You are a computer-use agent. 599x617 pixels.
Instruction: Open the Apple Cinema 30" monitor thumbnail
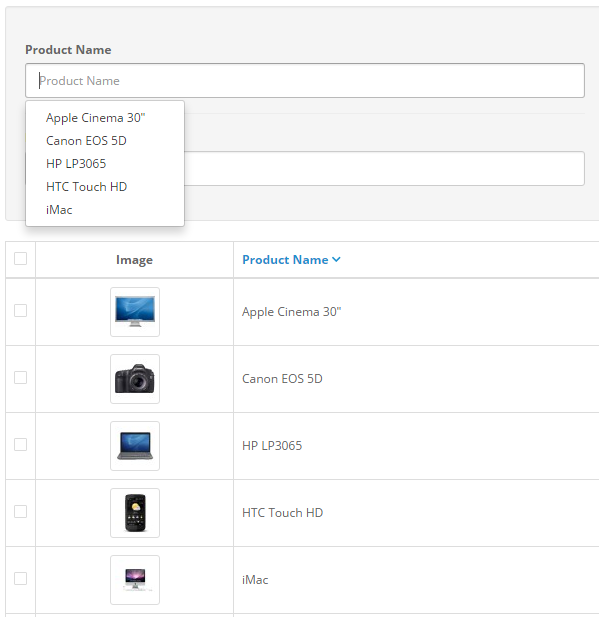(x=135, y=312)
